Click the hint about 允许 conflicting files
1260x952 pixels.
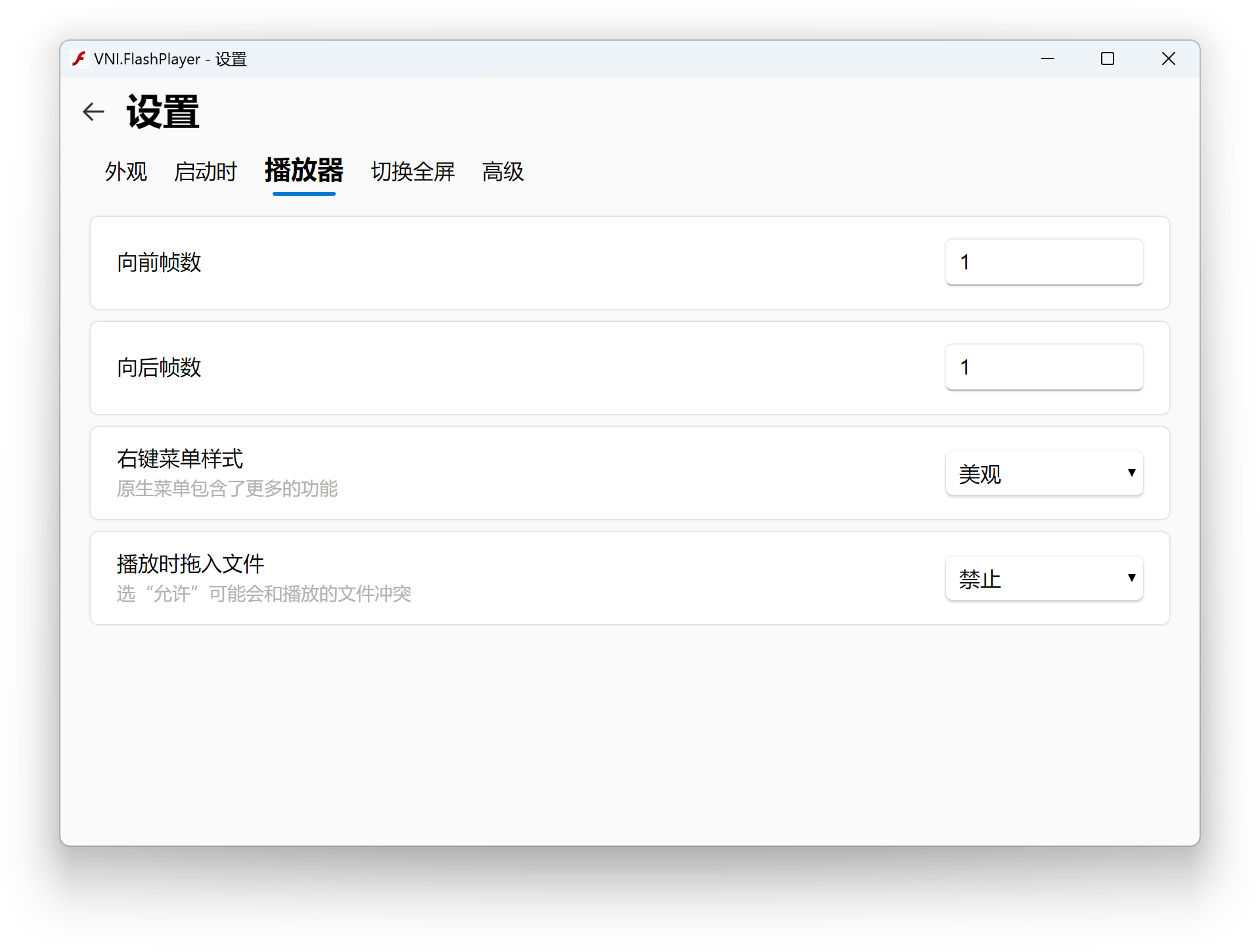pyautogui.click(x=264, y=594)
